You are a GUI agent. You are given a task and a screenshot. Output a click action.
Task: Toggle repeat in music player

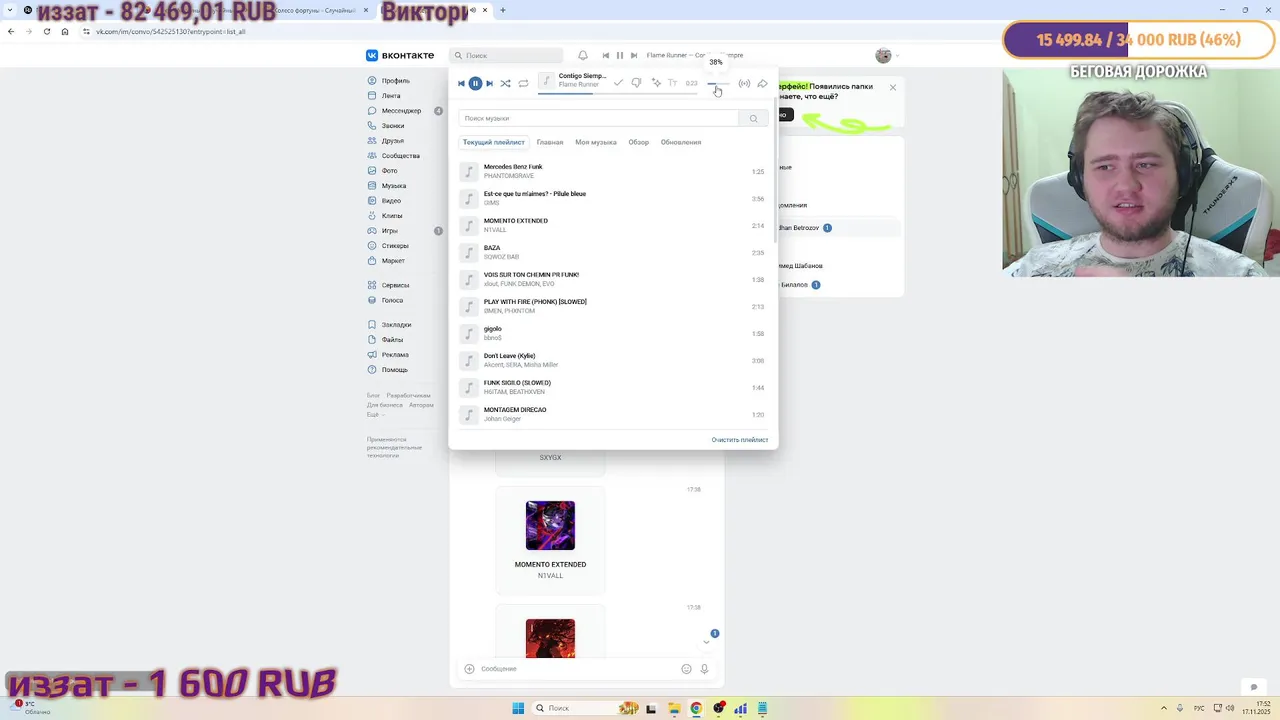[523, 83]
